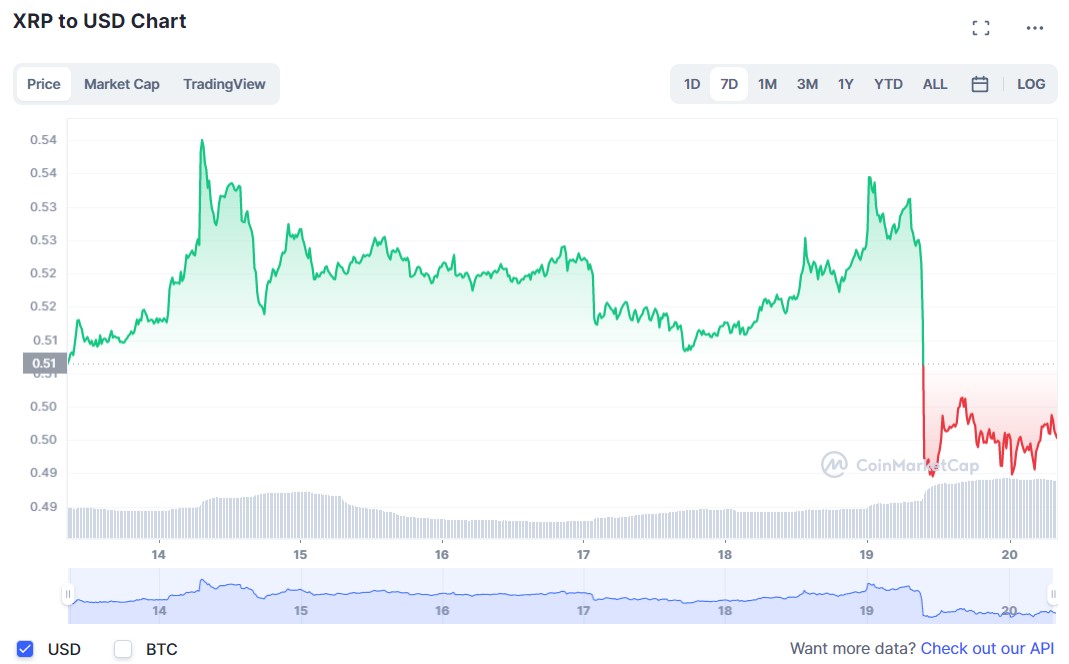
Task: Uncheck the USD currency checkbox
Action: (x=26, y=649)
